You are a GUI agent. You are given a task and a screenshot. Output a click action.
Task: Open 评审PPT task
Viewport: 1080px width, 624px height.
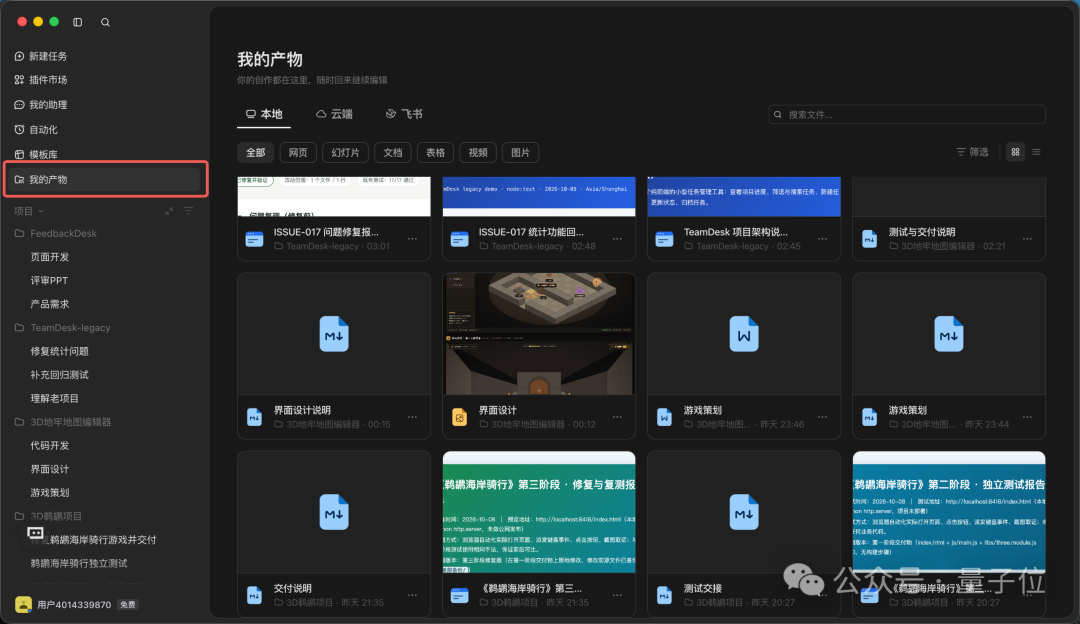(x=49, y=280)
